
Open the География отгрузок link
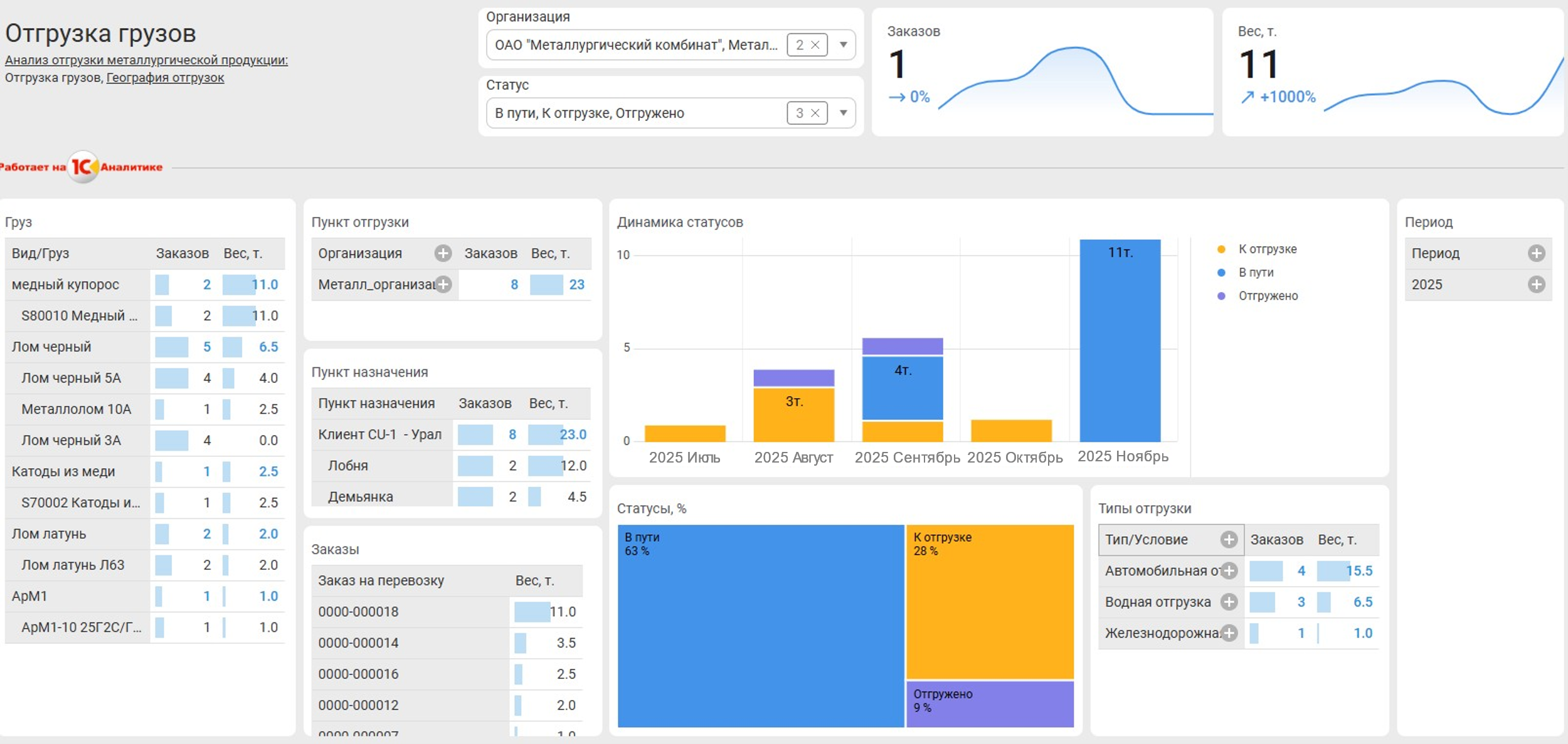165,78
